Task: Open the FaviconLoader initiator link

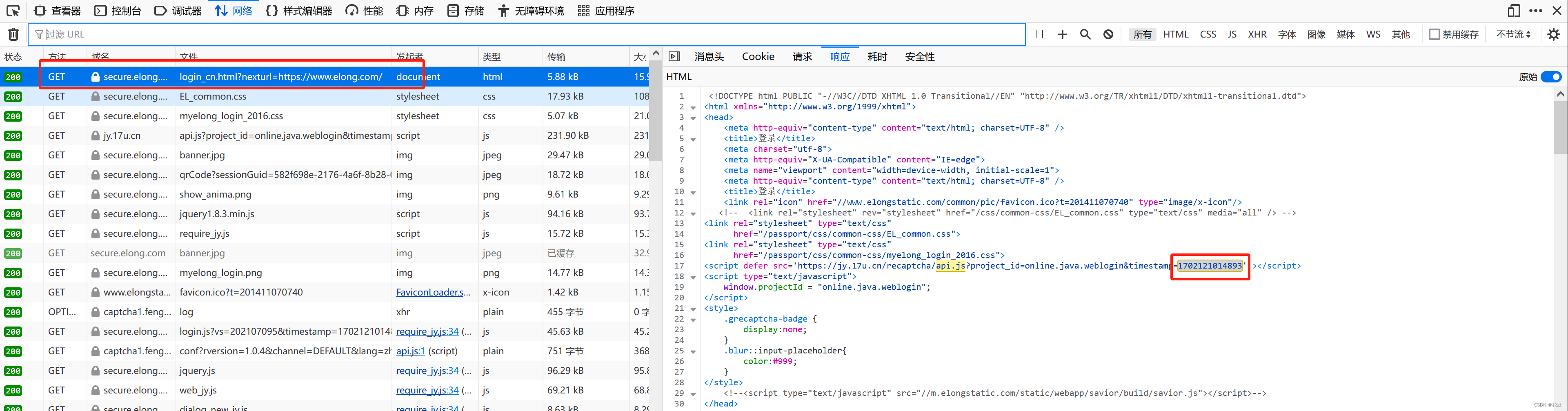Action: tap(434, 292)
